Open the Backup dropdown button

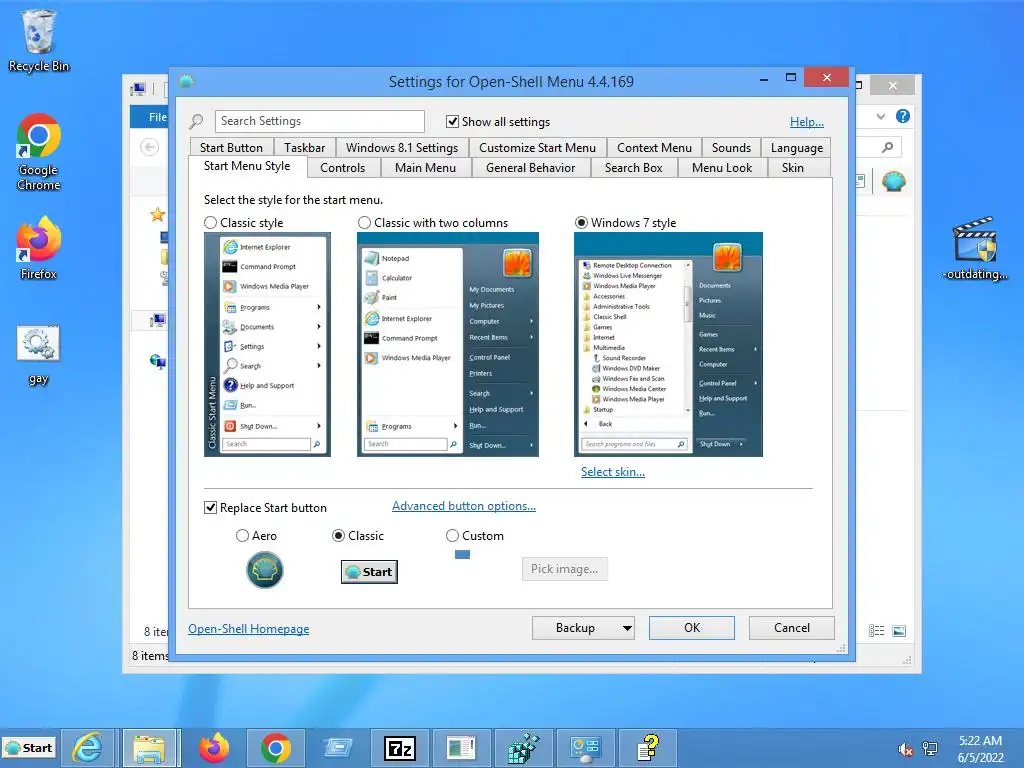pos(583,628)
